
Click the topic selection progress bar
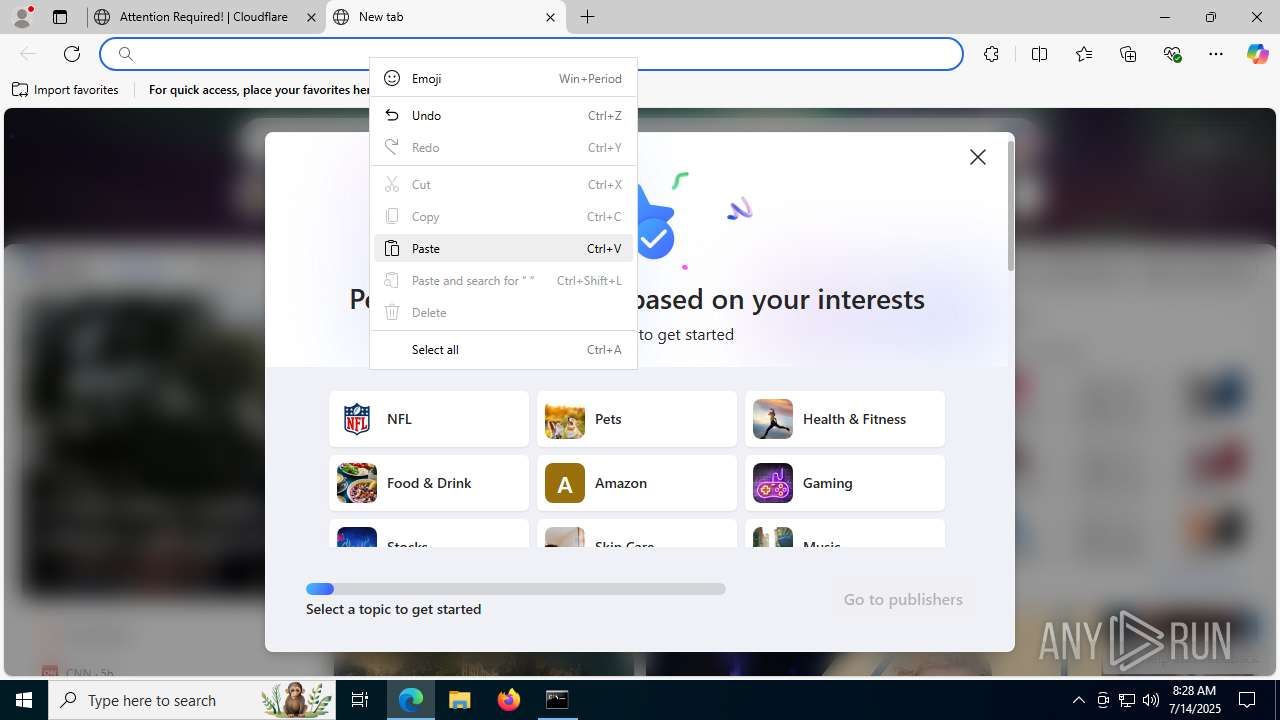[x=516, y=589]
